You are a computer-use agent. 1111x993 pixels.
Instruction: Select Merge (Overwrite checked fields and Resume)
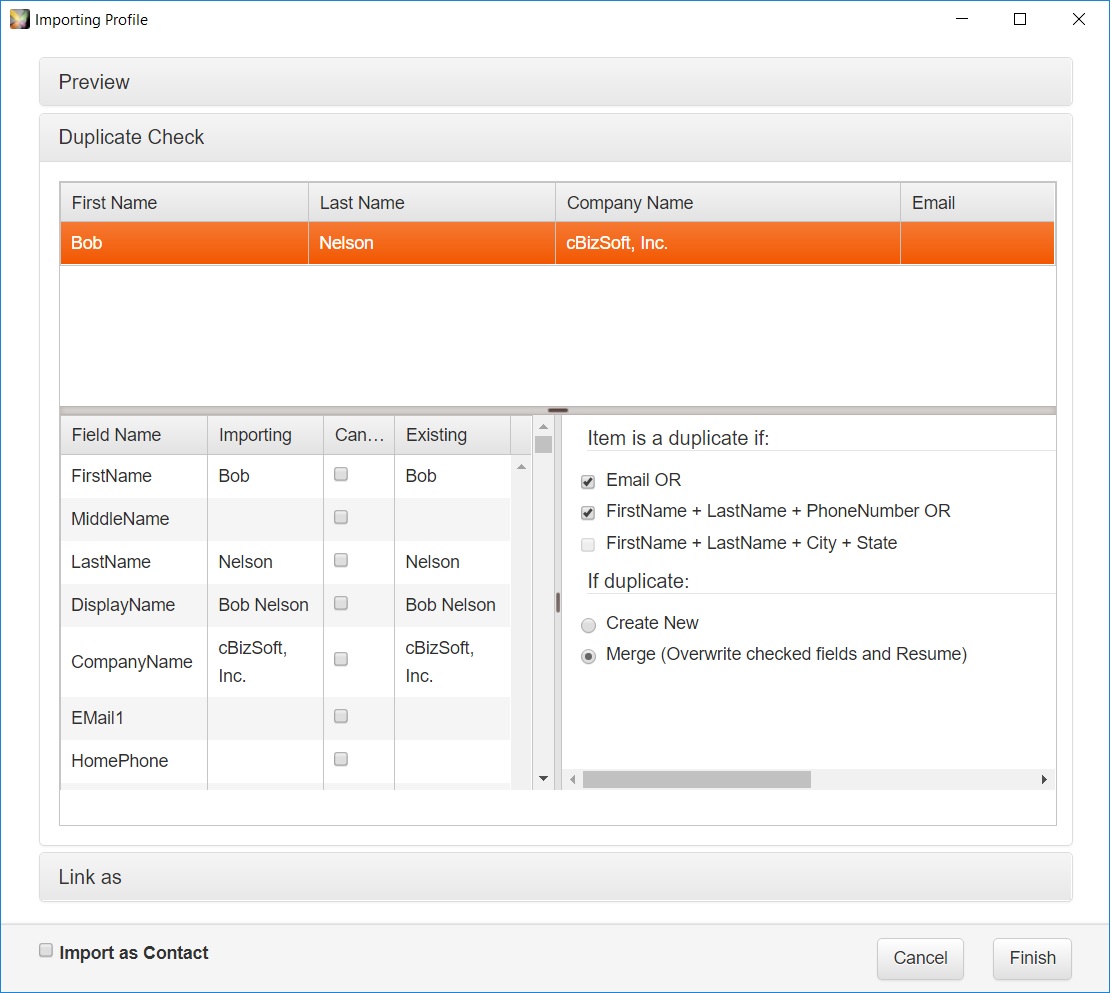click(x=588, y=656)
